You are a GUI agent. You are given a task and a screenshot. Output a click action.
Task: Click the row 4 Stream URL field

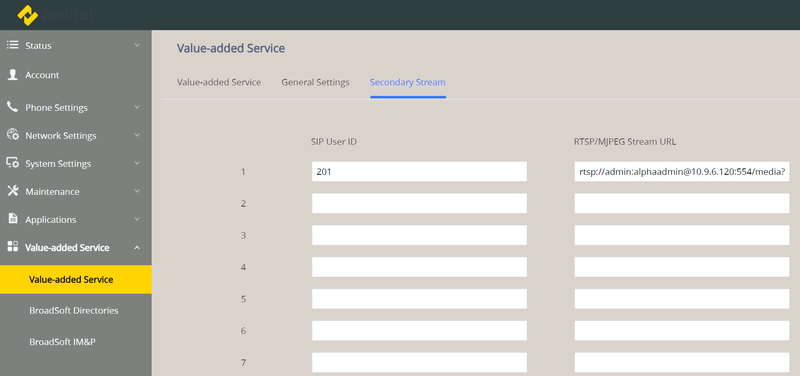[x=682, y=267]
